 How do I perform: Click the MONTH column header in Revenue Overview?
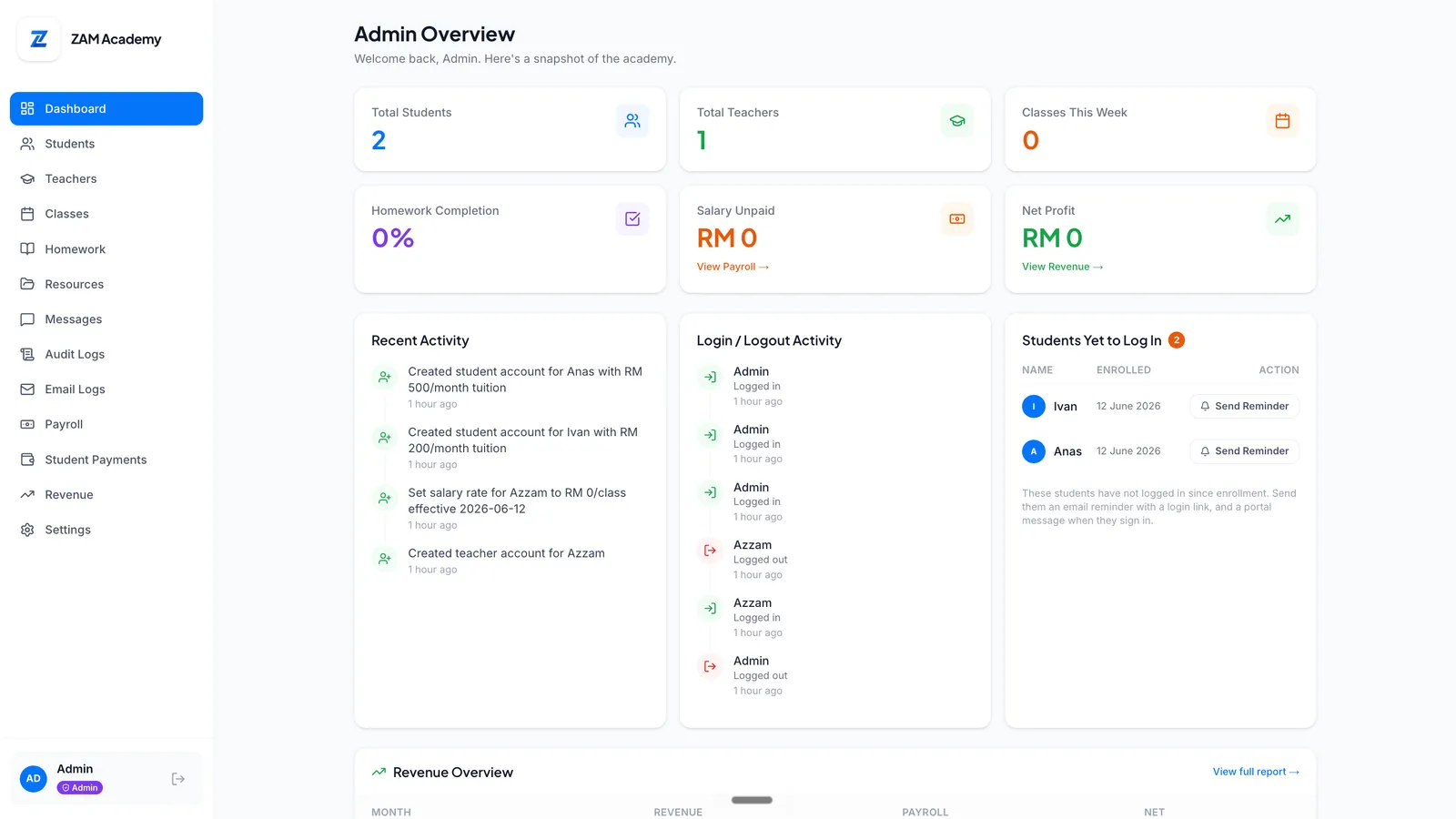[391, 812]
